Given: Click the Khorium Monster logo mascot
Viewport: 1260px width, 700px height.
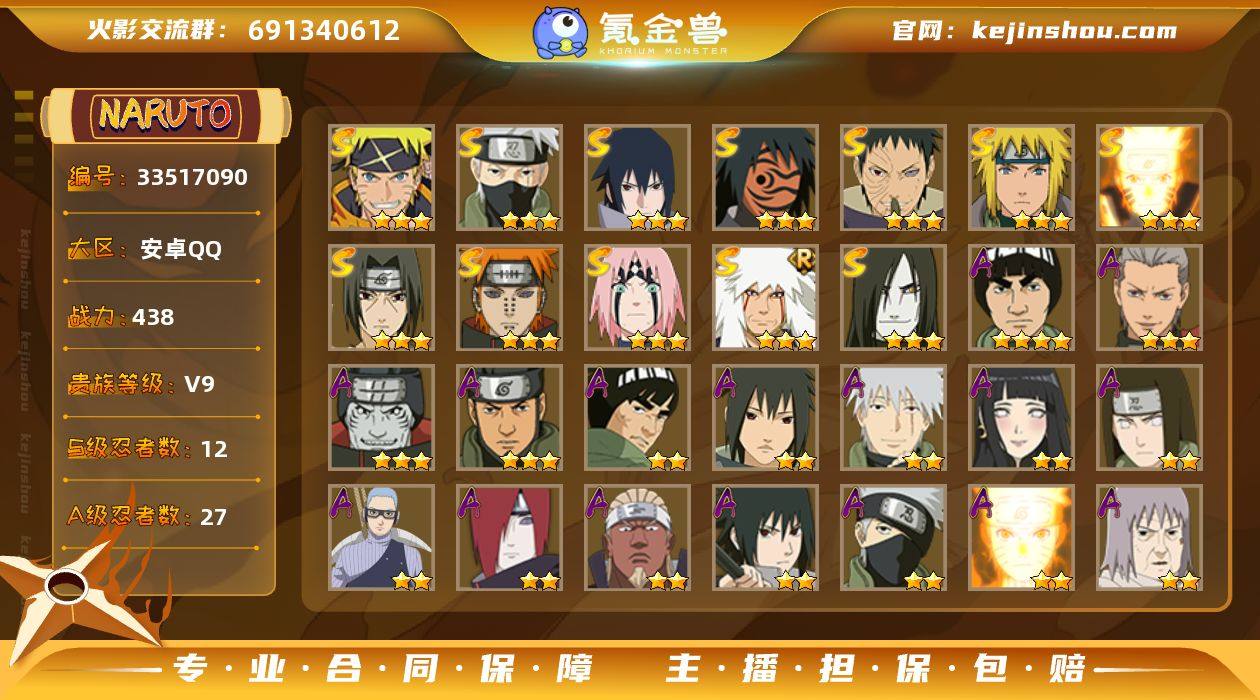Looking at the screenshot, I should pos(560,31).
